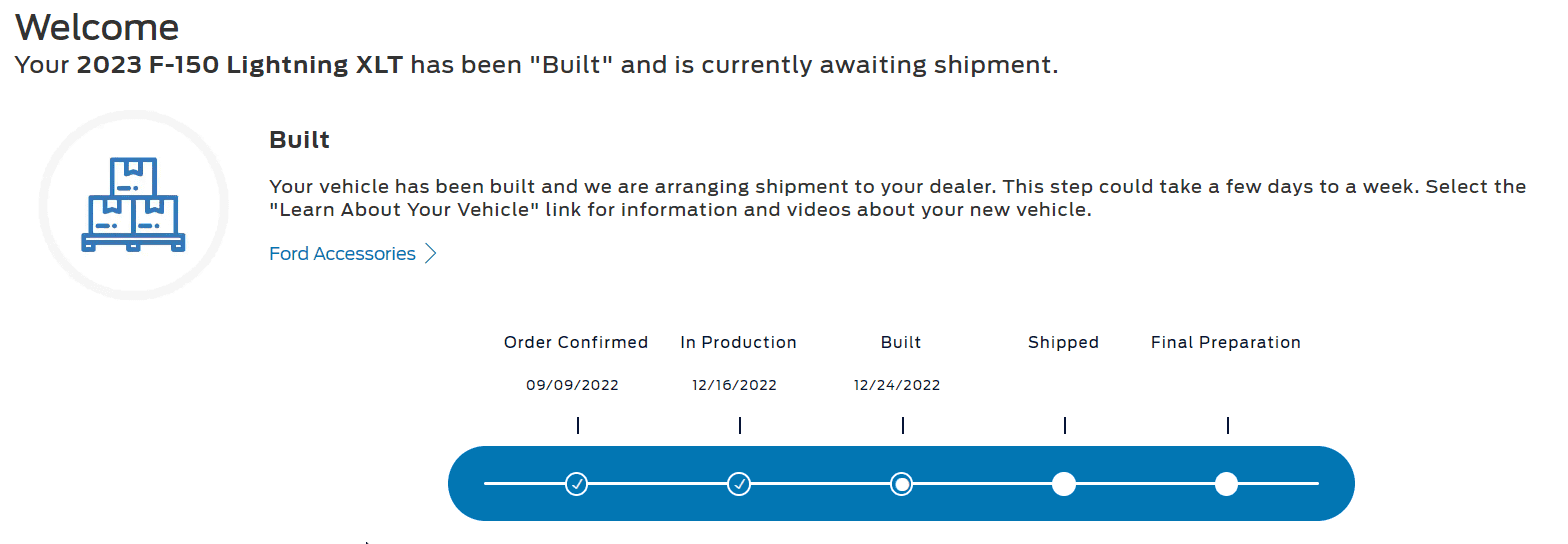Click the 12/16/2022 production date
Screen dimensions: 1568x544
point(734,385)
